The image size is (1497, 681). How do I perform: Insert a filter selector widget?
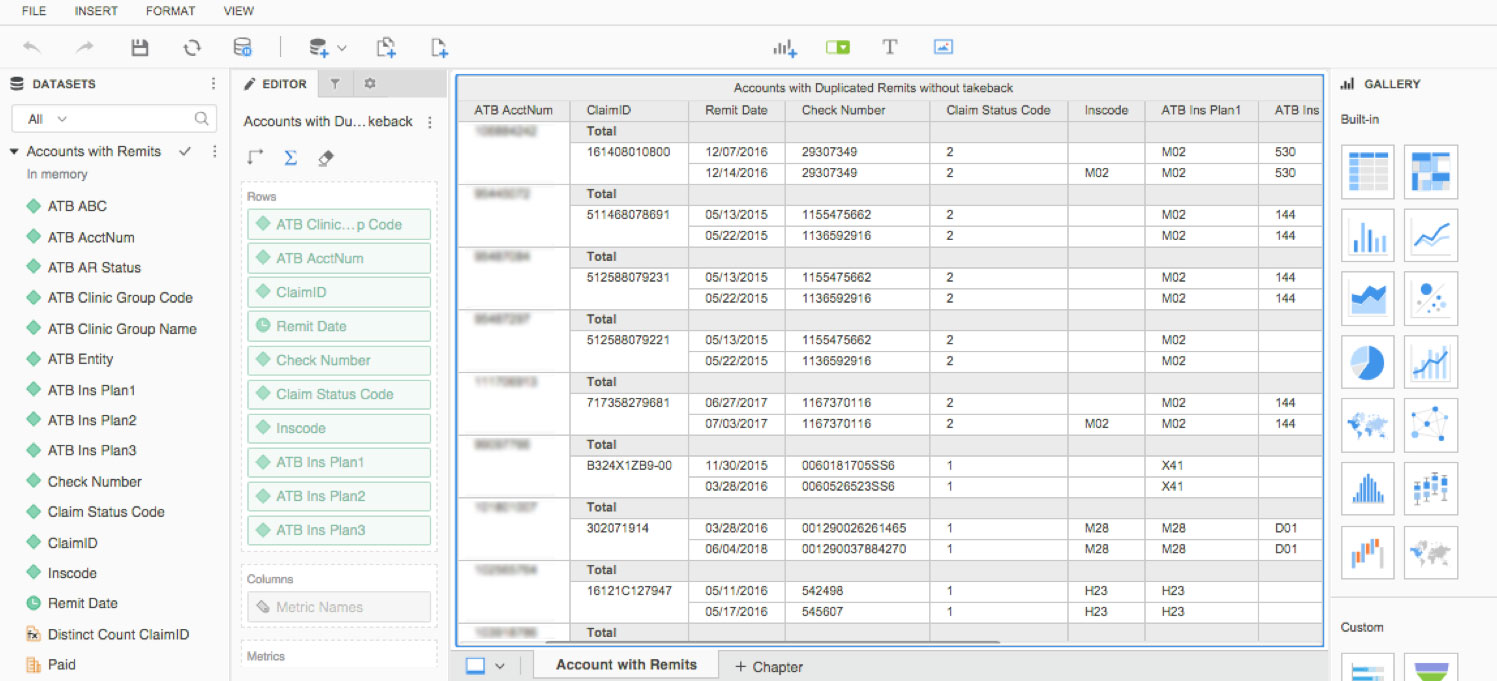pos(838,46)
